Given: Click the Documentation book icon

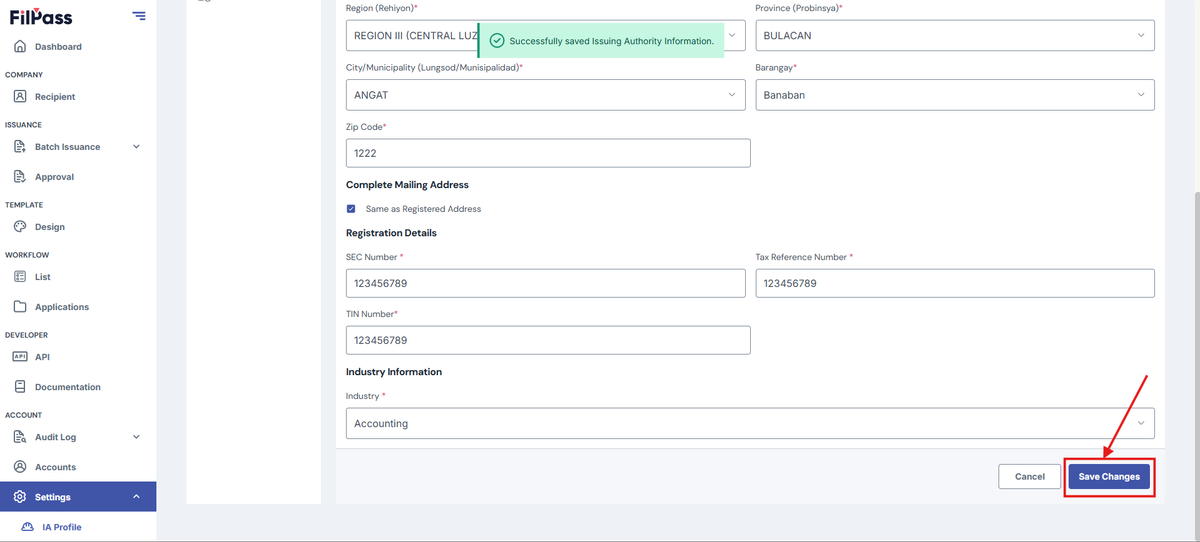Looking at the screenshot, I should tap(20, 387).
